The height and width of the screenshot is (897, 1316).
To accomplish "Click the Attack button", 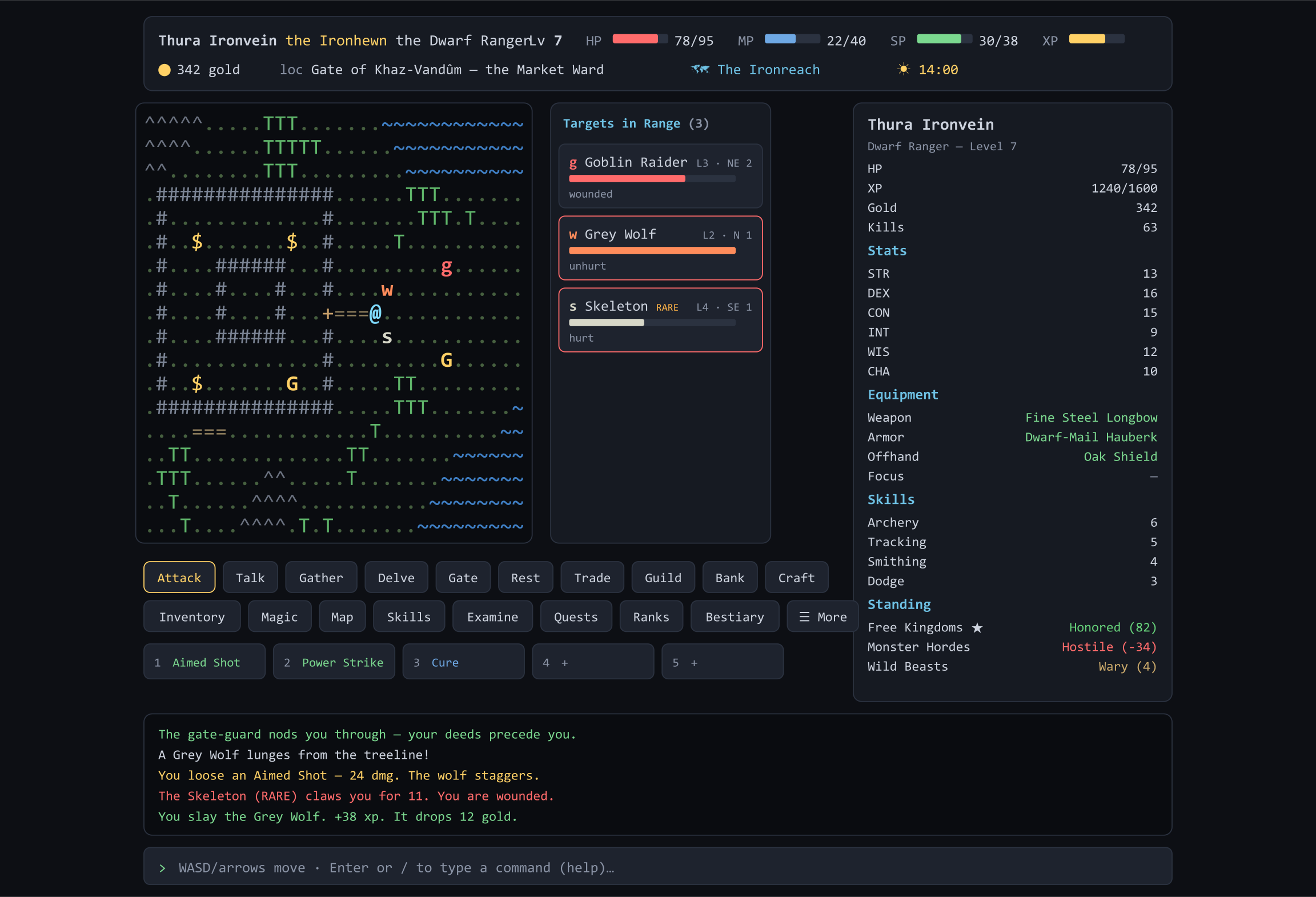I will [179, 578].
